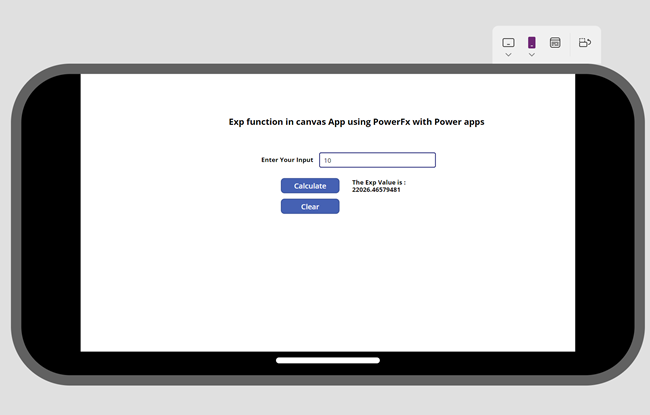Tap the phone home indicator bar
This screenshot has height=415, width=650.
[x=328, y=360]
